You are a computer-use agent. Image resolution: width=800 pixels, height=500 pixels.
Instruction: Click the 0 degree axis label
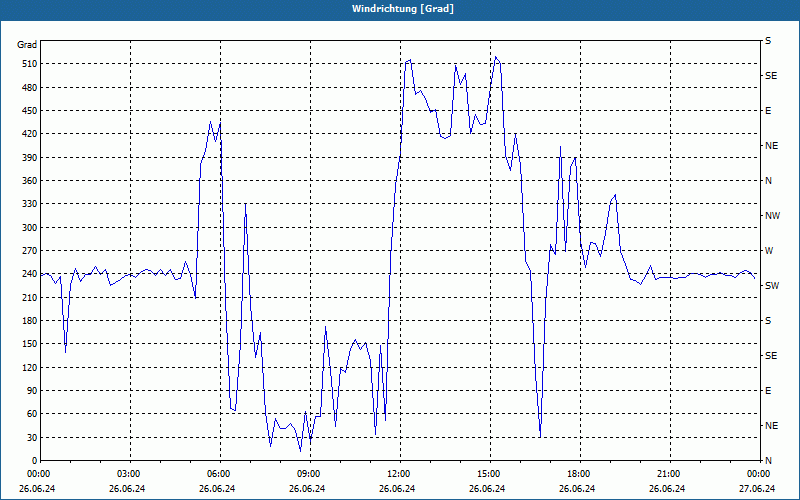point(34,461)
